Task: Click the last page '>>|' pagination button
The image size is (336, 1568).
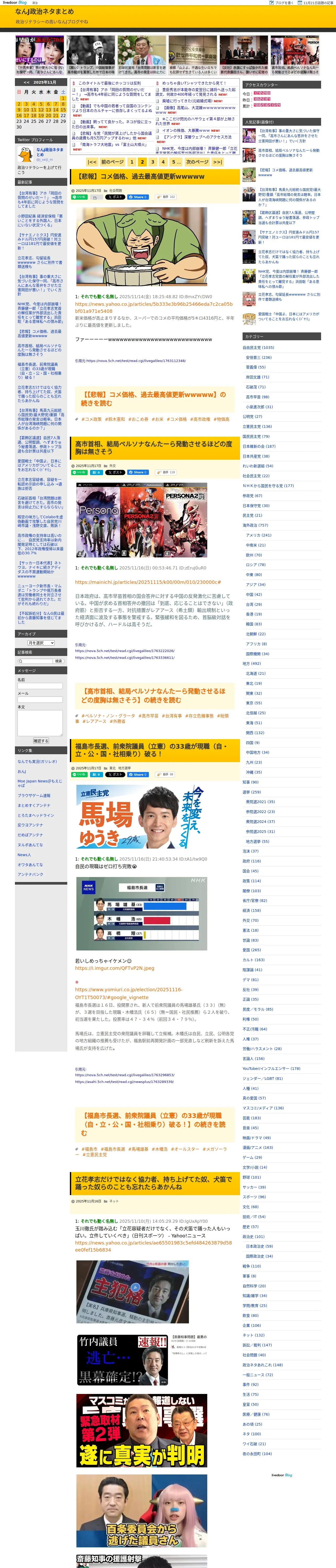Action: click(x=217, y=162)
